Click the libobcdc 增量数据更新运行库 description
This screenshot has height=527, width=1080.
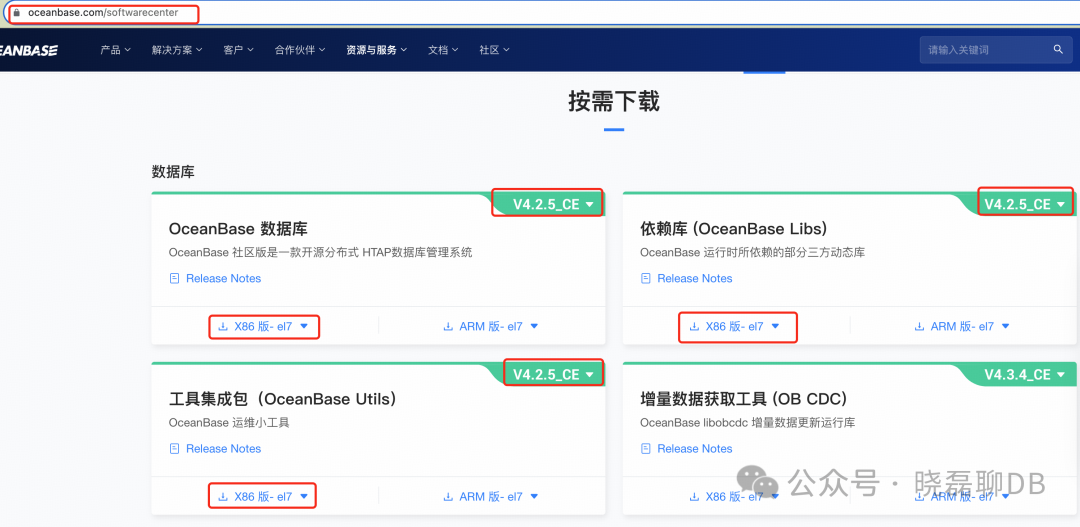pos(747,422)
